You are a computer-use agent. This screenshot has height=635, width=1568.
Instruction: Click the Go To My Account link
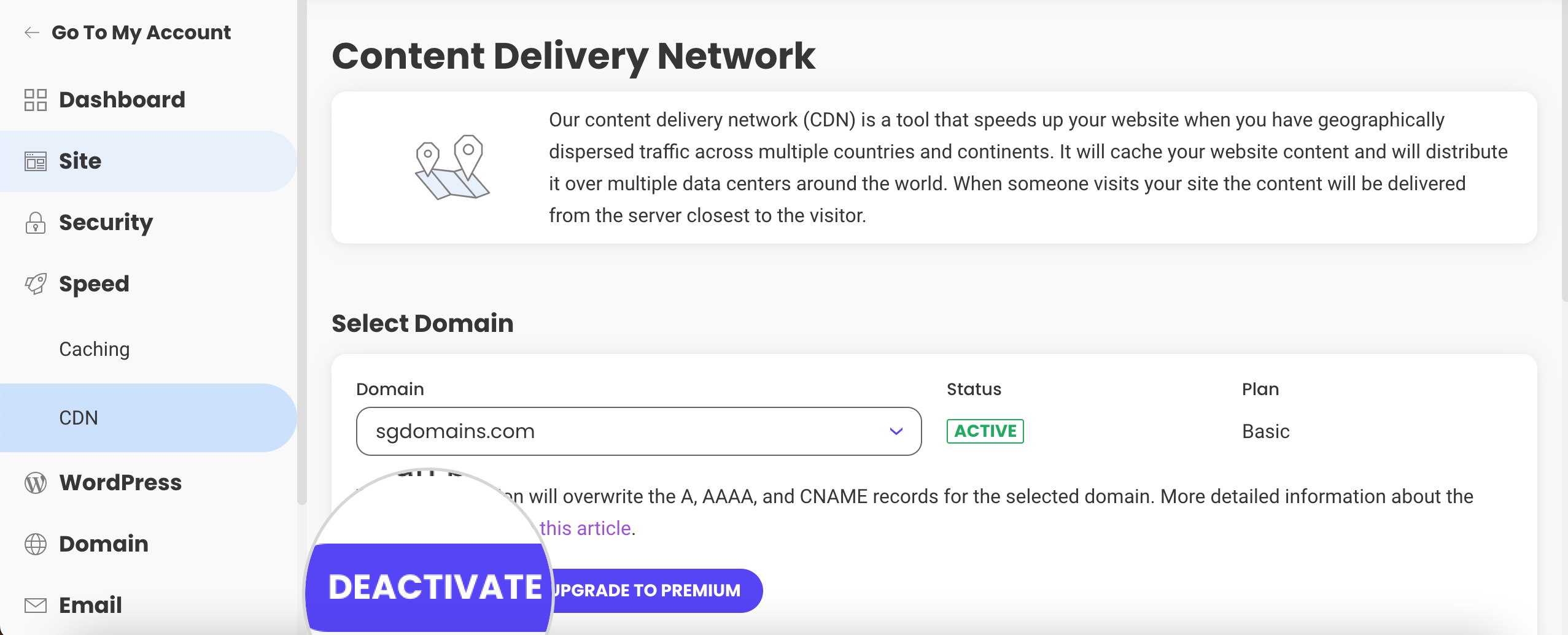tap(141, 33)
